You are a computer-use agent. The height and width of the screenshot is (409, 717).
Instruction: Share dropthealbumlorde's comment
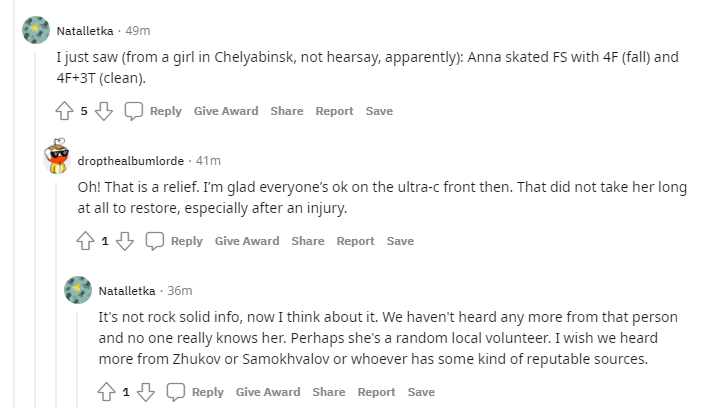308,241
